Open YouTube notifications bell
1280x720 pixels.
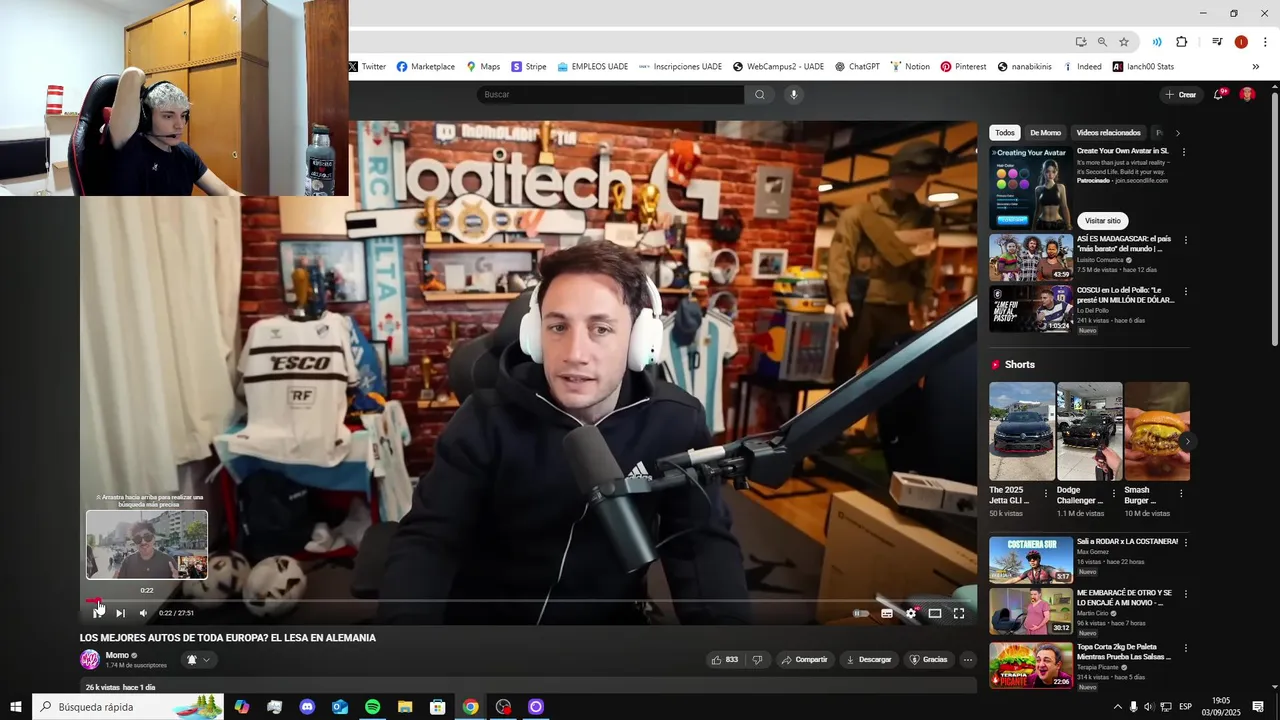pos(1219,95)
